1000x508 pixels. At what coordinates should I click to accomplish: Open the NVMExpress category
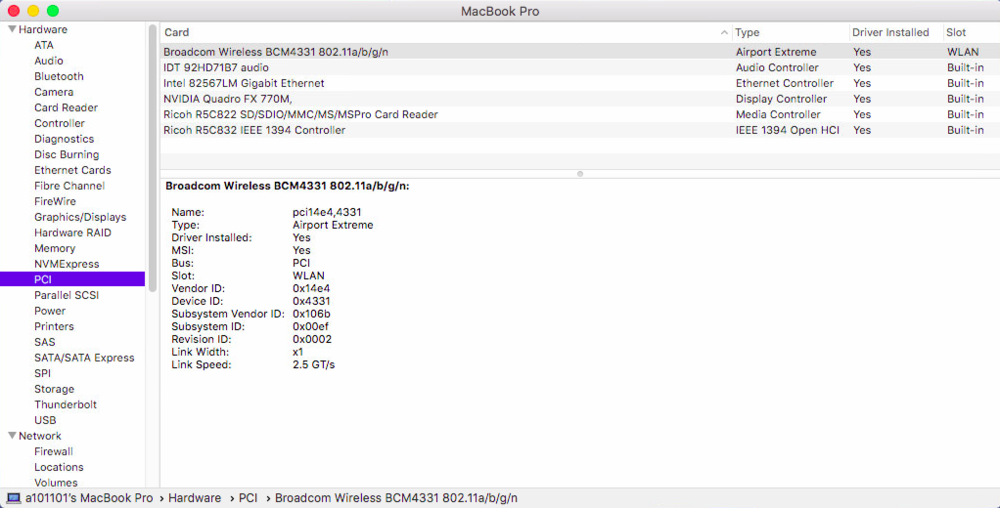point(66,264)
